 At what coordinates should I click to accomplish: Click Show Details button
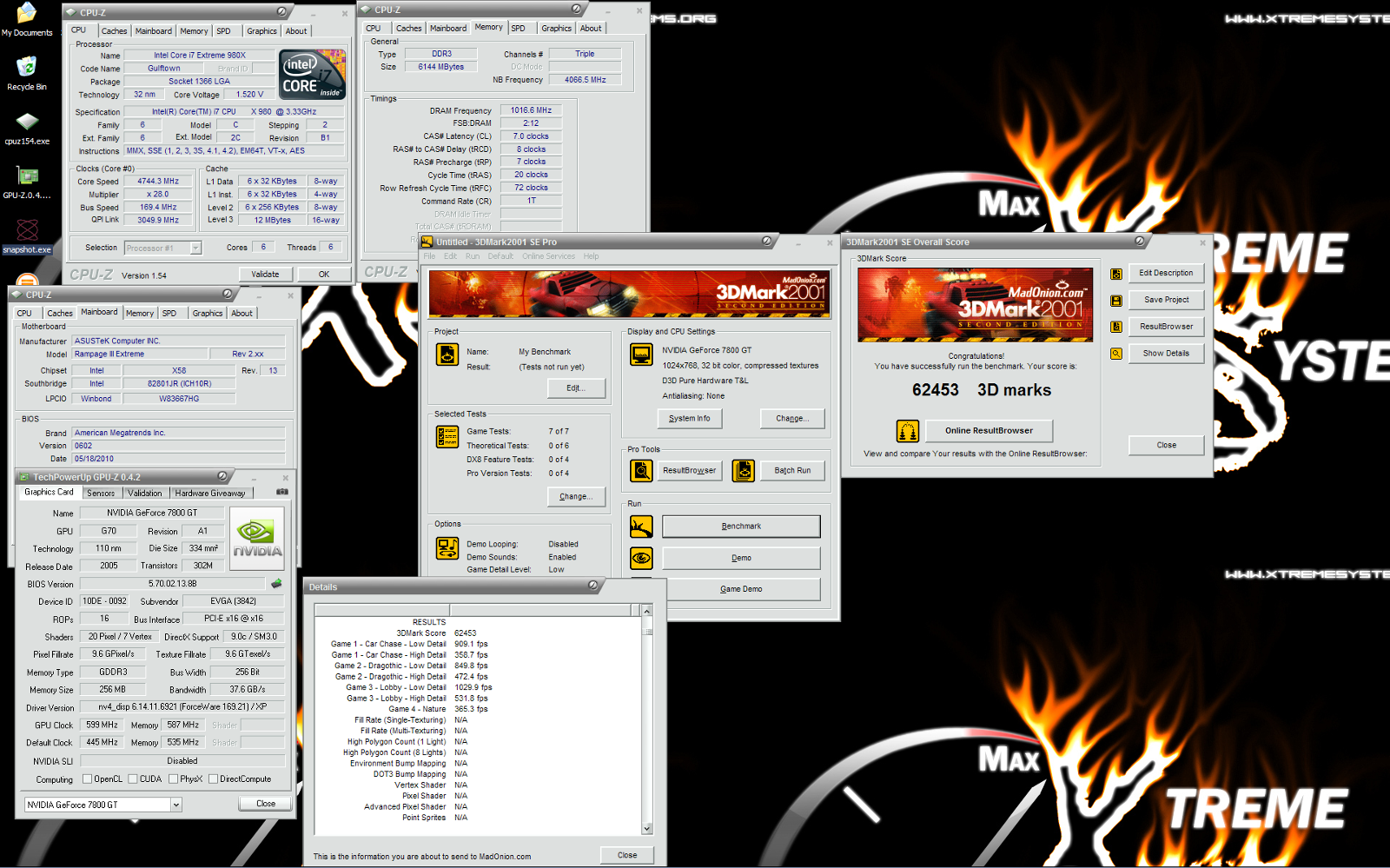[x=1166, y=354]
